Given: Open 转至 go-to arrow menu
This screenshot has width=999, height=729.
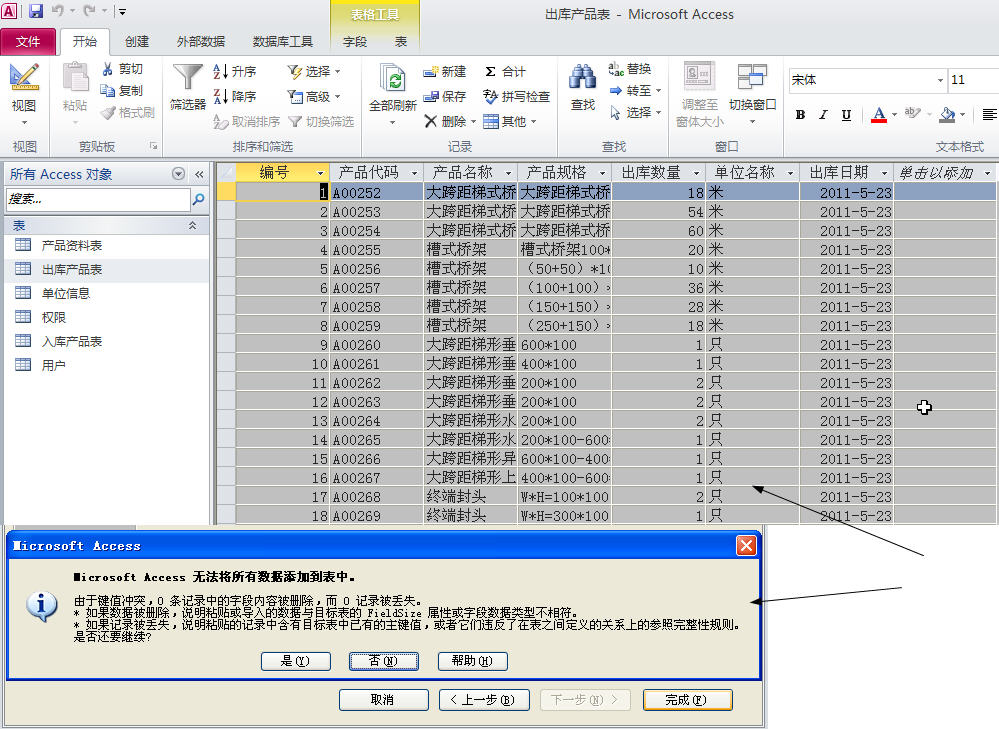Looking at the screenshot, I should 635,90.
